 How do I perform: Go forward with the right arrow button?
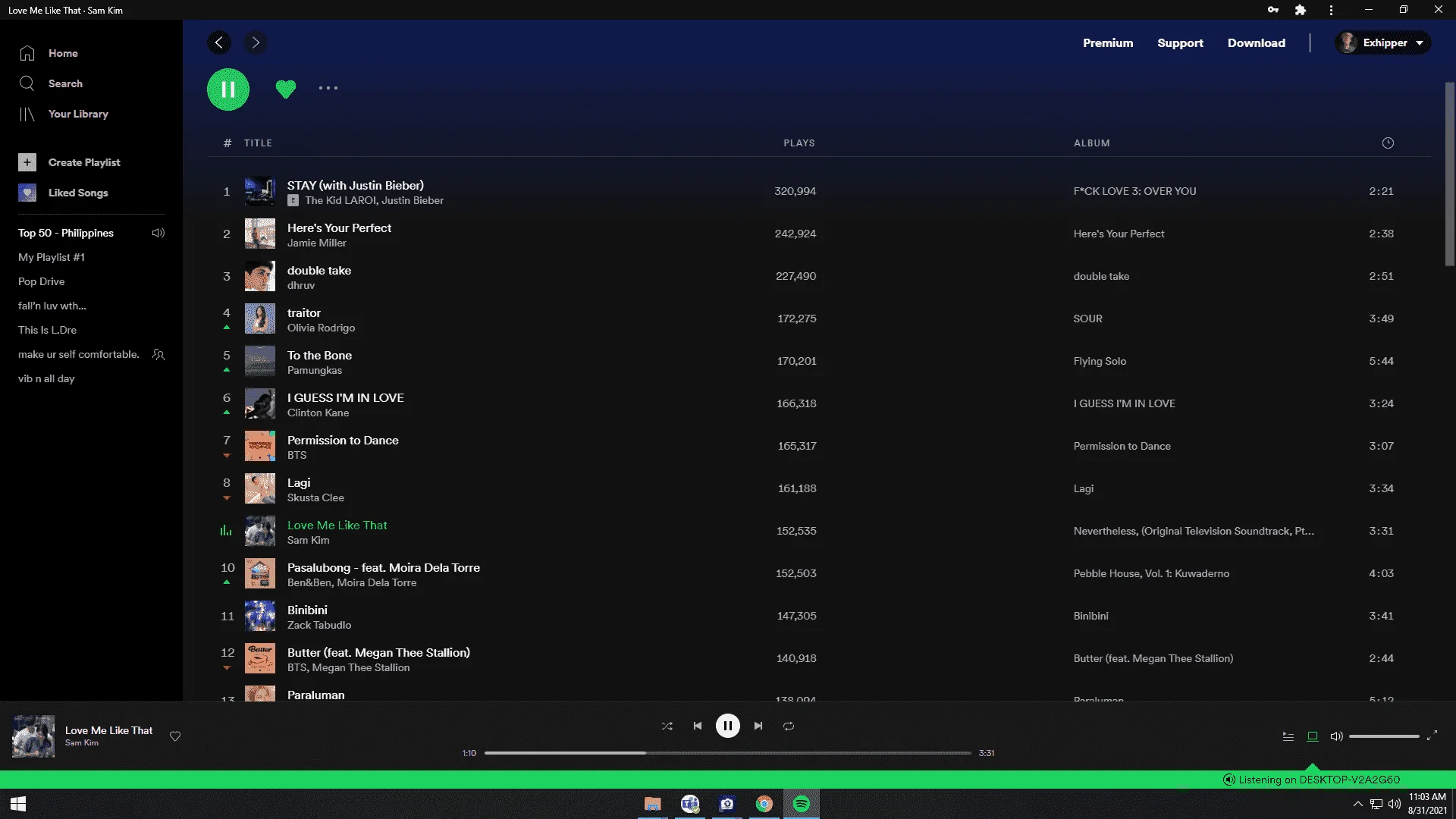coord(256,42)
